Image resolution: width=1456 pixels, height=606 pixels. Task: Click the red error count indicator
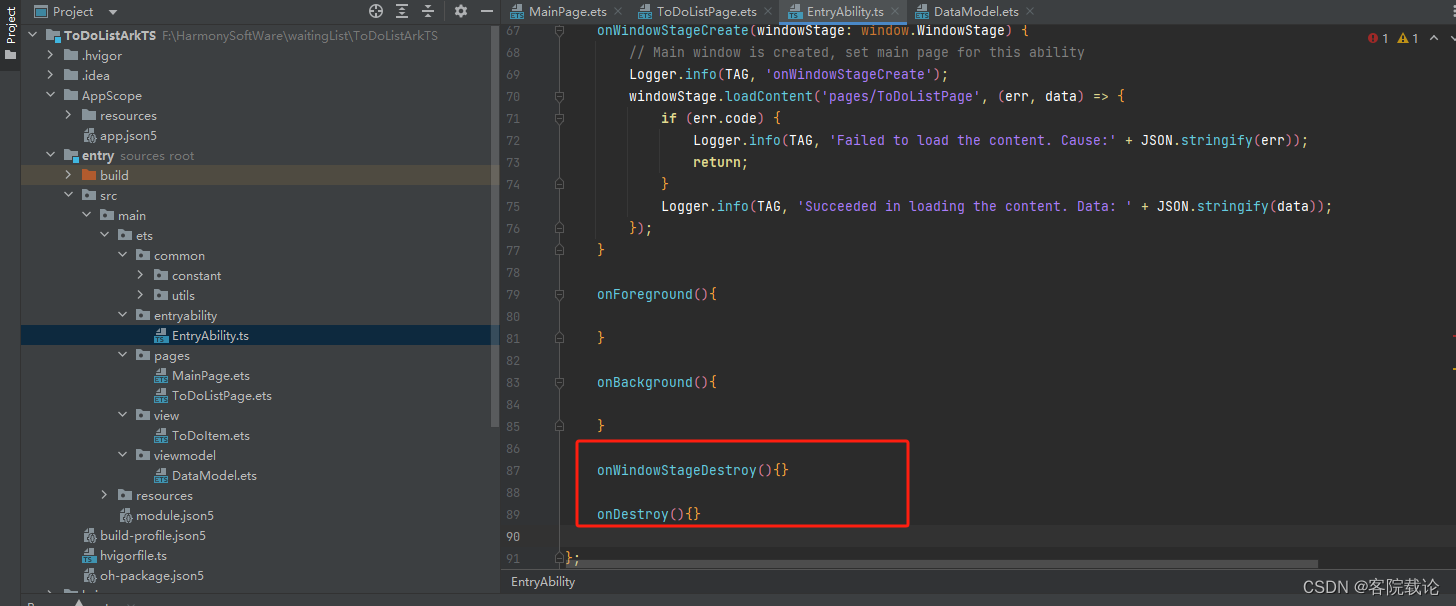click(x=1378, y=38)
